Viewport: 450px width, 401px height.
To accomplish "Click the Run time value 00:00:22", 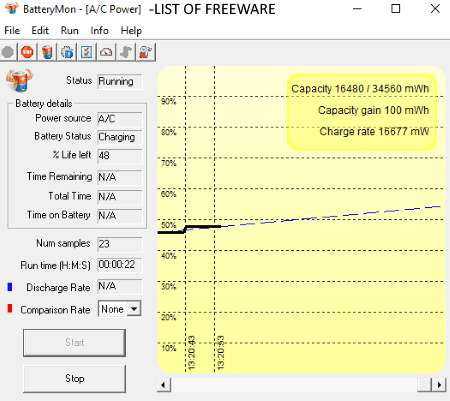I will coord(120,265).
